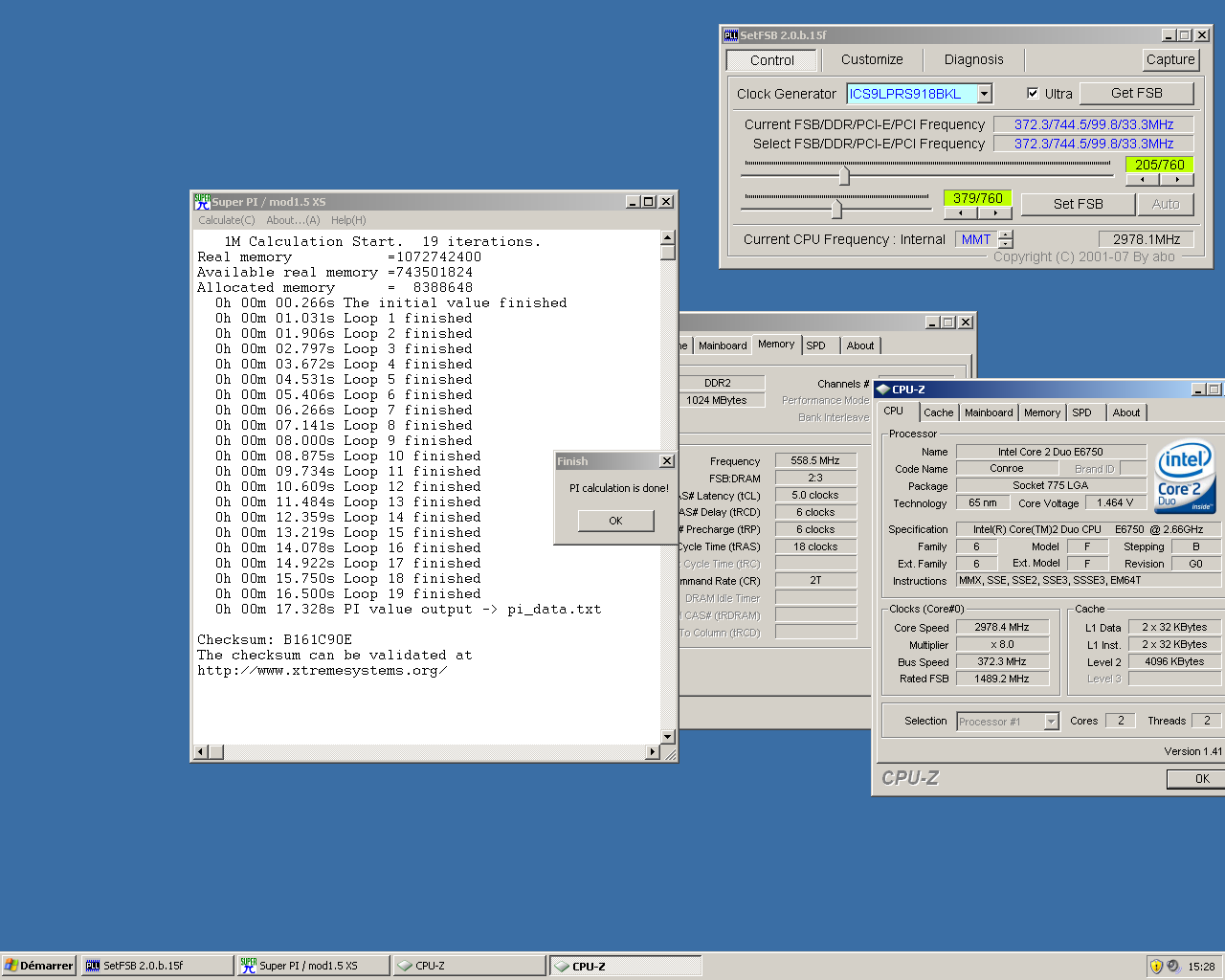Click the SetFSB title bar icon
1225x980 pixels.
pos(731,35)
